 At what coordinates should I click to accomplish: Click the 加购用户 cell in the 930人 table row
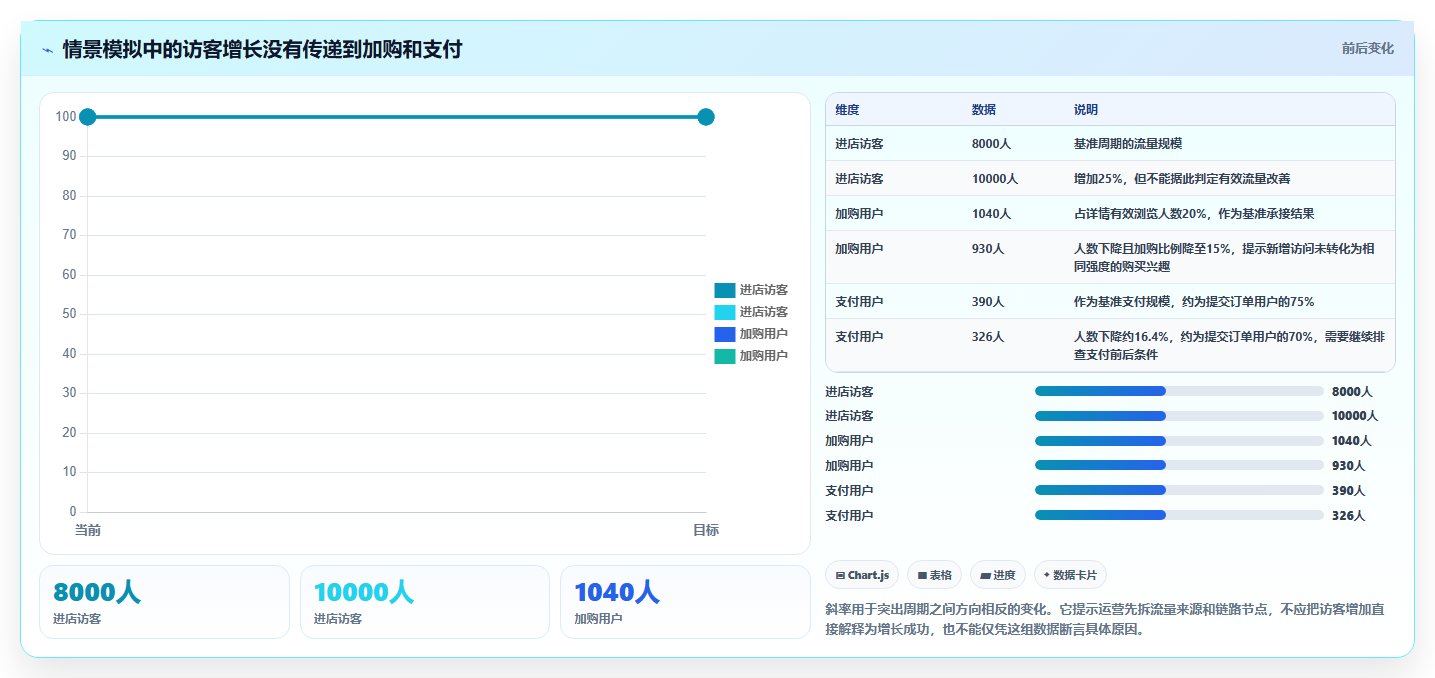tap(859, 249)
